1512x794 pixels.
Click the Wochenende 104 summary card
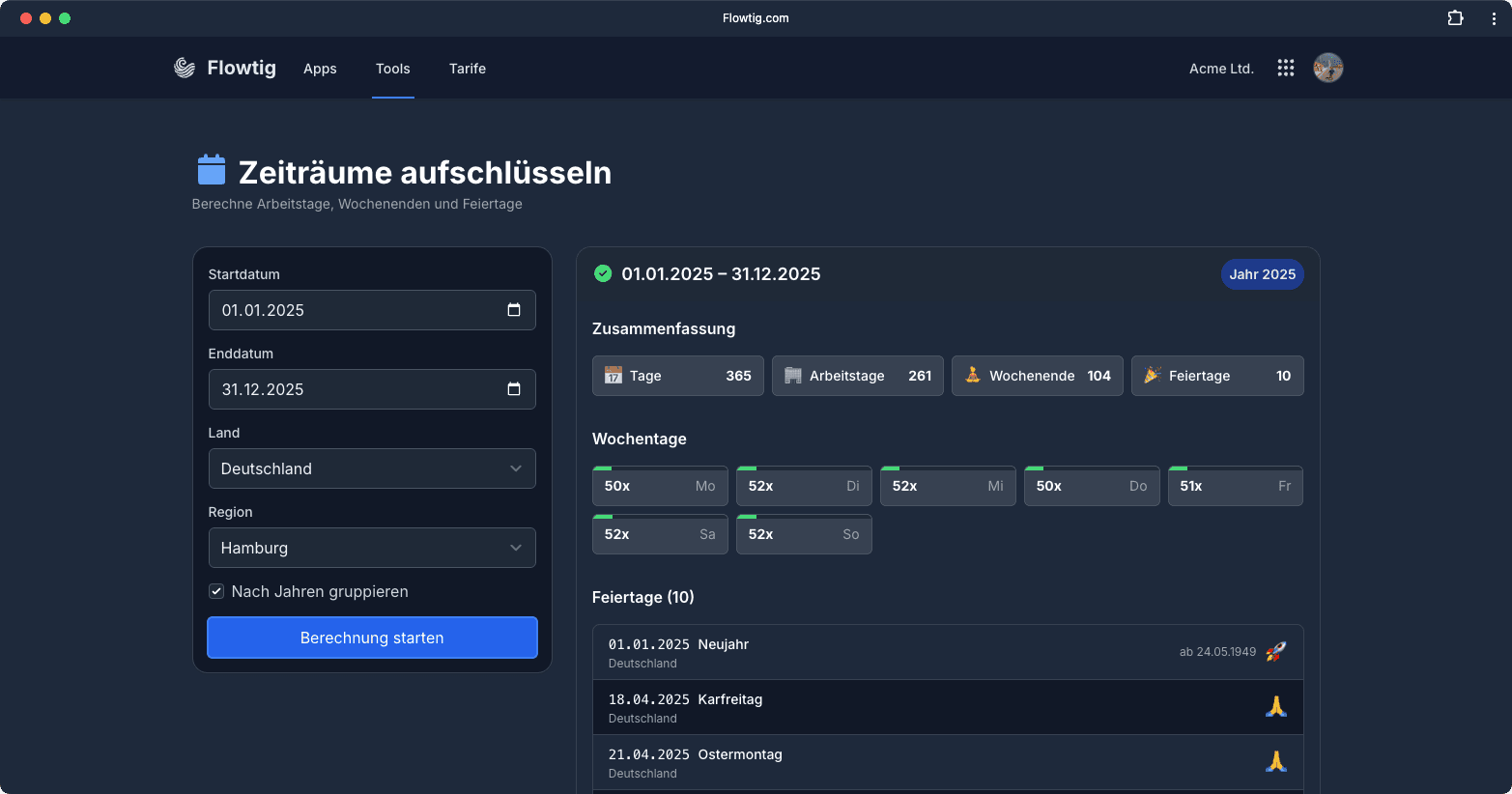click(x=1038, y=376)
